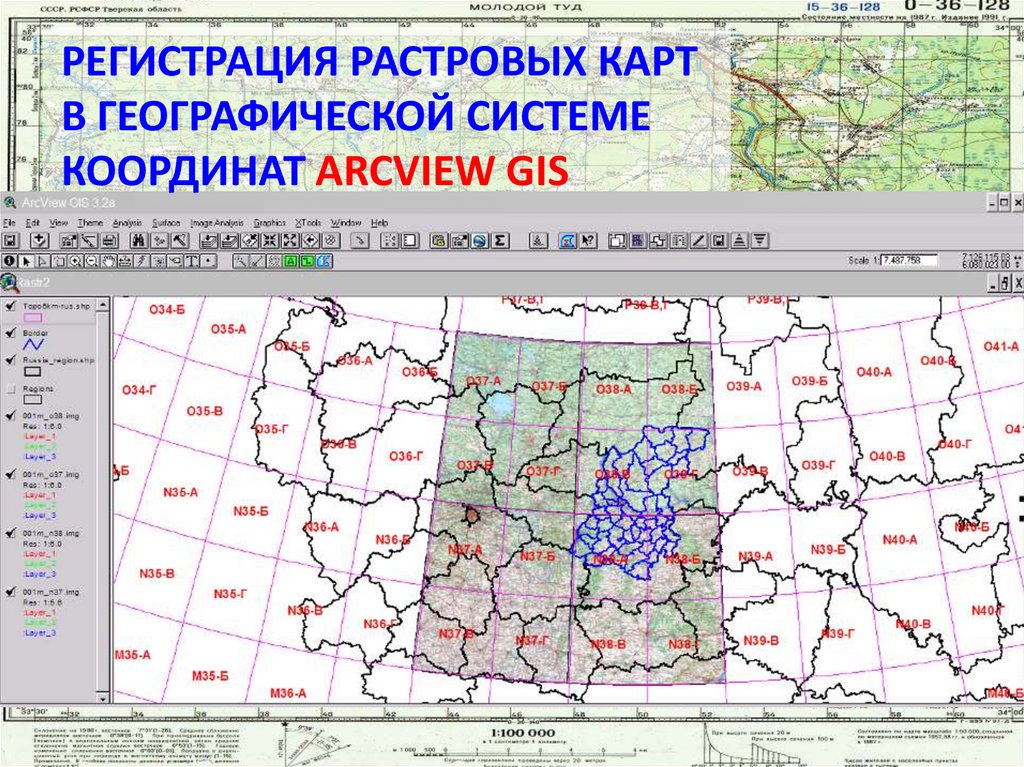Image resolution: width=1024 pixels, height=767 pixels.
Task: Select the Pointer arrow tool
Action: click(x=26, y=261)
